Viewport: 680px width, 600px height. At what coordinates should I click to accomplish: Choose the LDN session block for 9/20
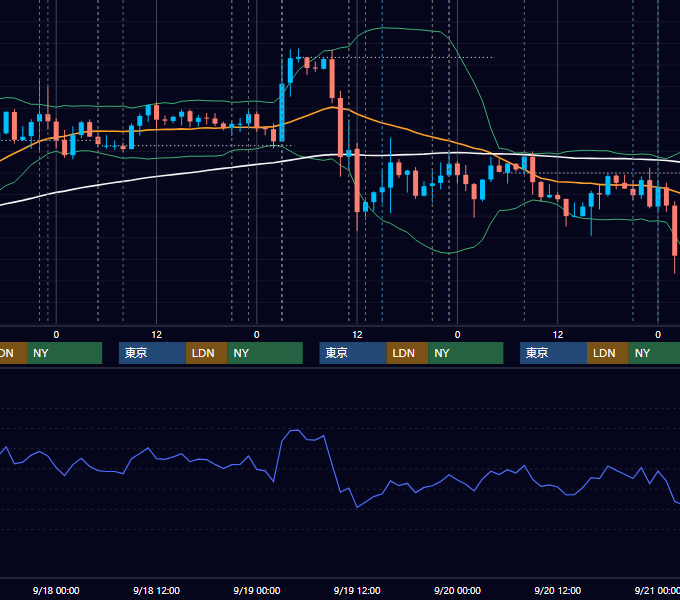(608, 353)
